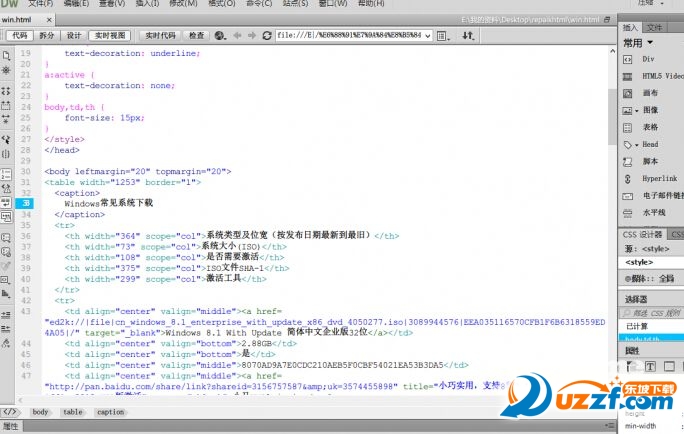
Task: Close the win.html document tab
Action: tap(49, 20)
